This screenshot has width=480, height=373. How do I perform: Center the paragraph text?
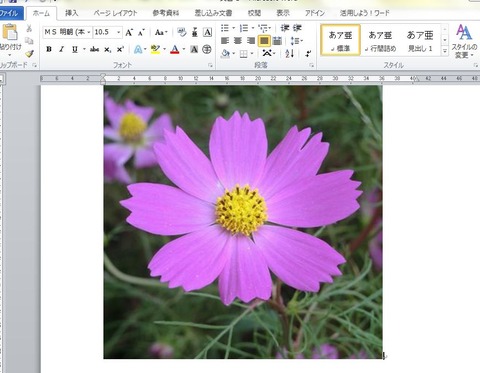[x=238, y=41]
